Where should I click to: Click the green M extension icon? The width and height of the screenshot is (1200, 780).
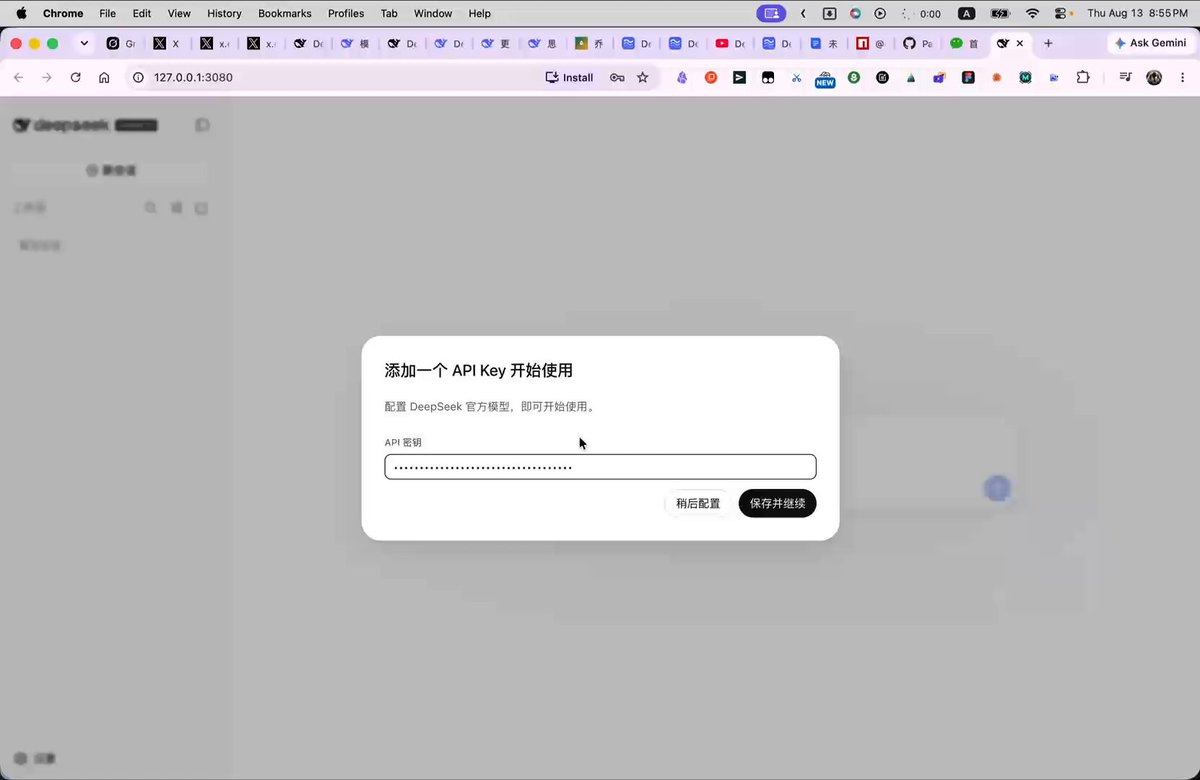click(1025, 77)
